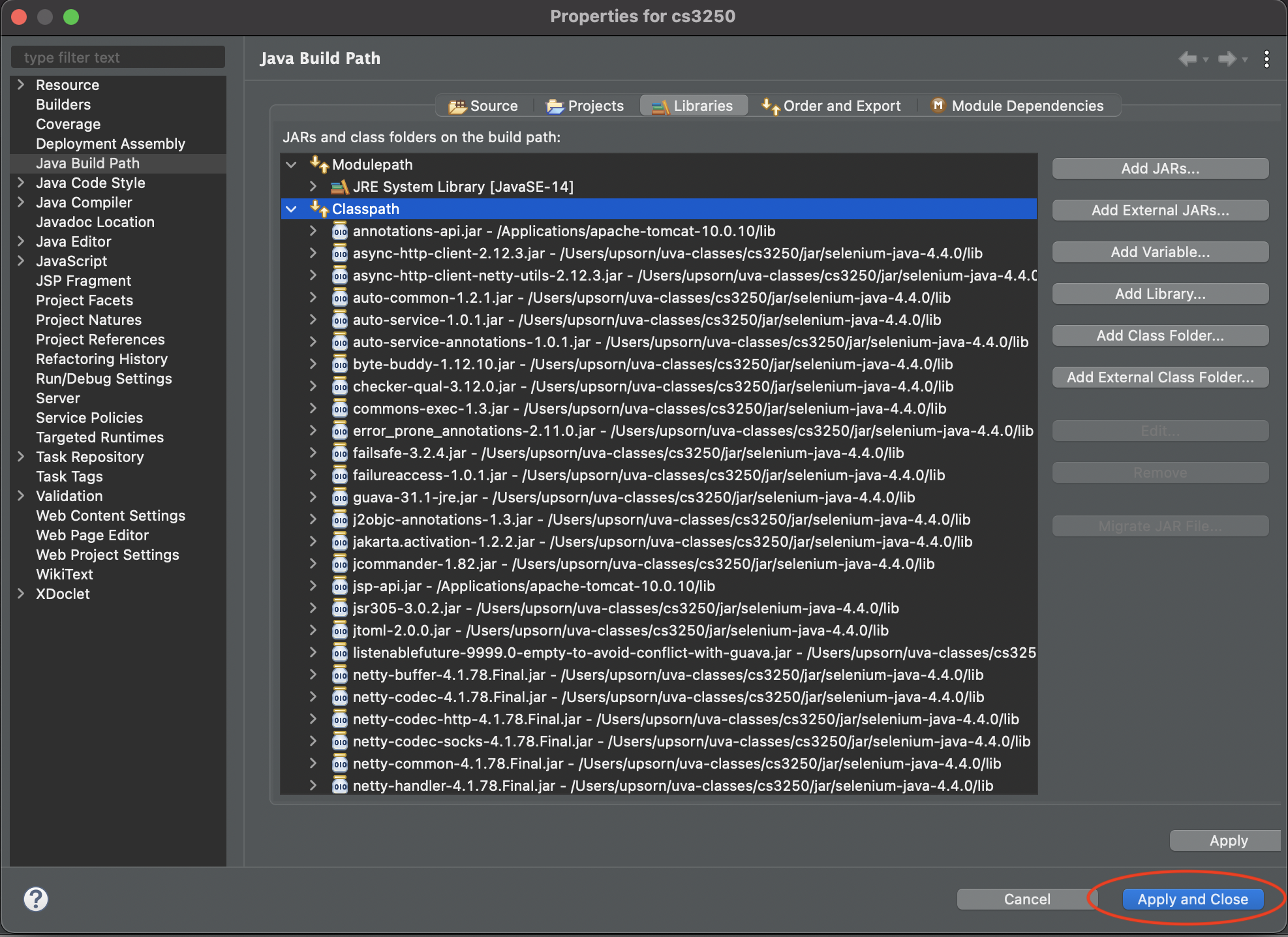Screen dimensions: 1288x937
Task: Click the byte-buddy-1.12.10.jar icon
Action: 339,364
